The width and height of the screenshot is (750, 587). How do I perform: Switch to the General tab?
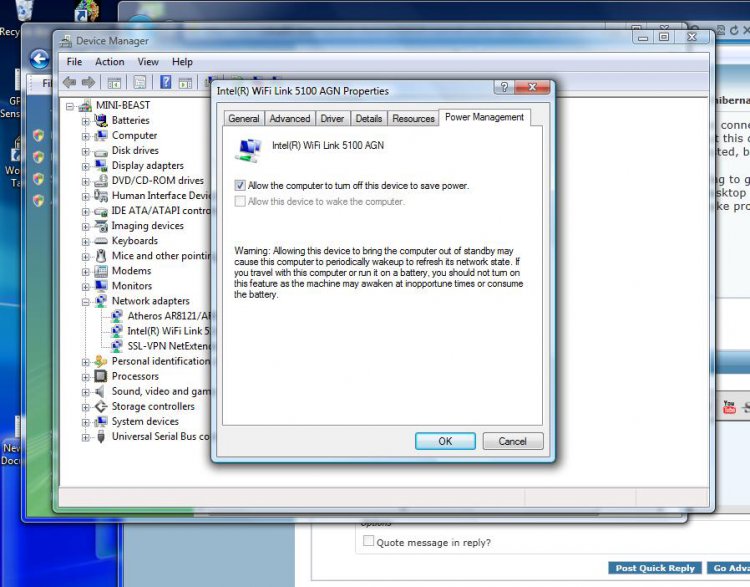(x=244, y=119)
